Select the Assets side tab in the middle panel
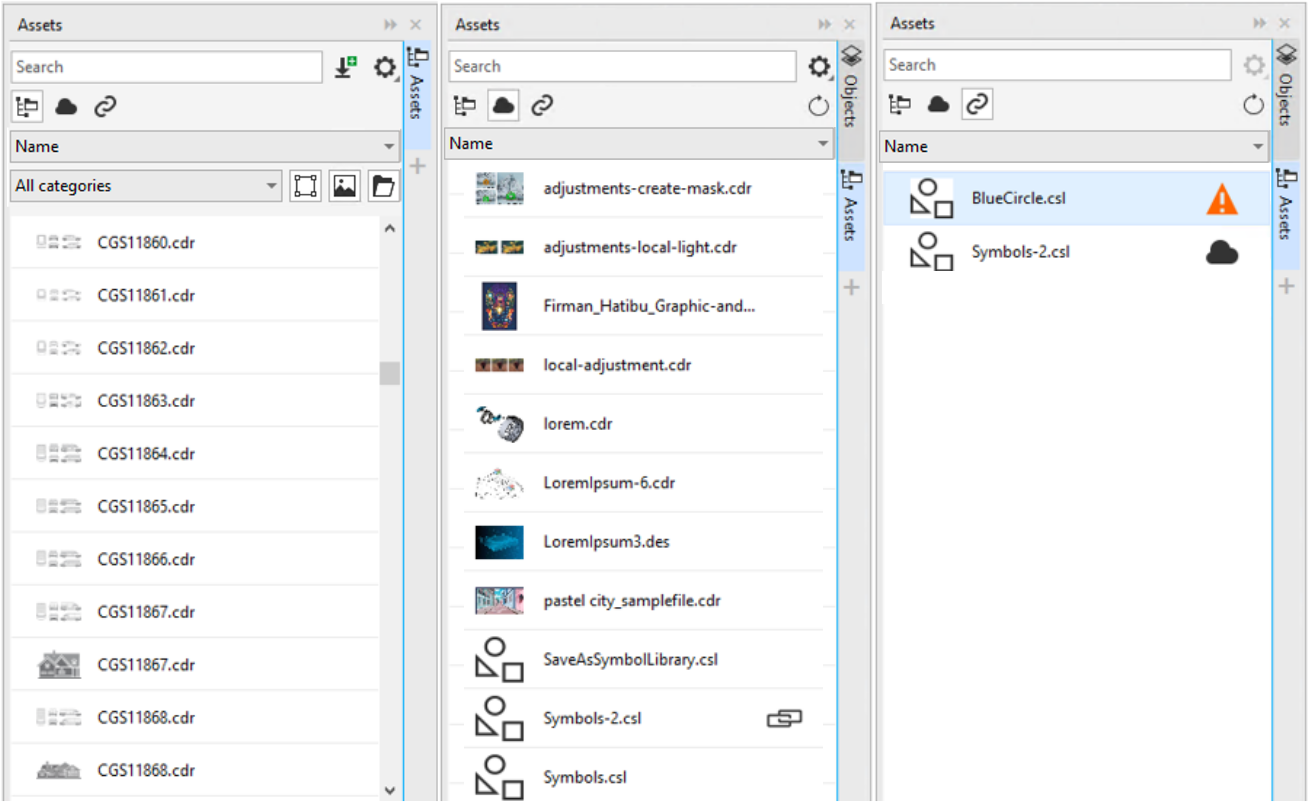This screenshot has height=802, width=1314. tap(851, 208)
